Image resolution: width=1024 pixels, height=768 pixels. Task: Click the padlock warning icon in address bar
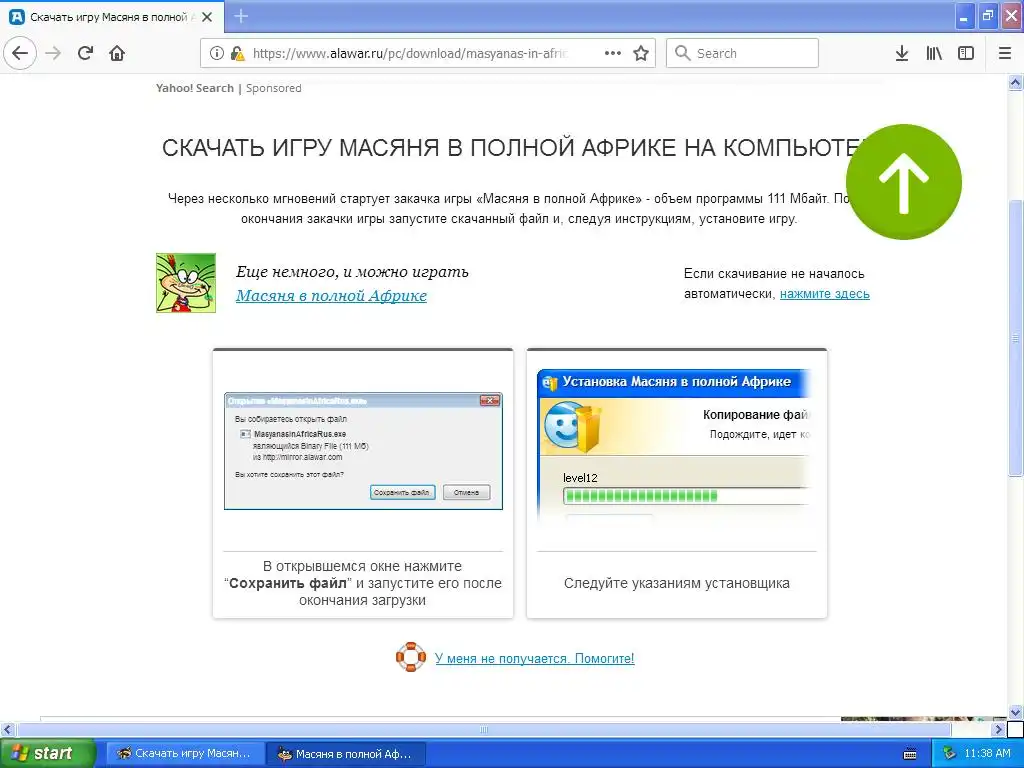click(238, 53)
